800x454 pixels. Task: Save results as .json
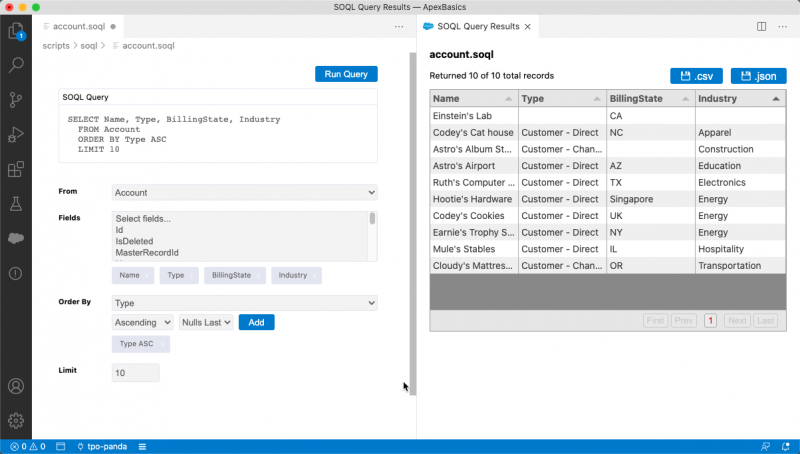coord(759,76)
